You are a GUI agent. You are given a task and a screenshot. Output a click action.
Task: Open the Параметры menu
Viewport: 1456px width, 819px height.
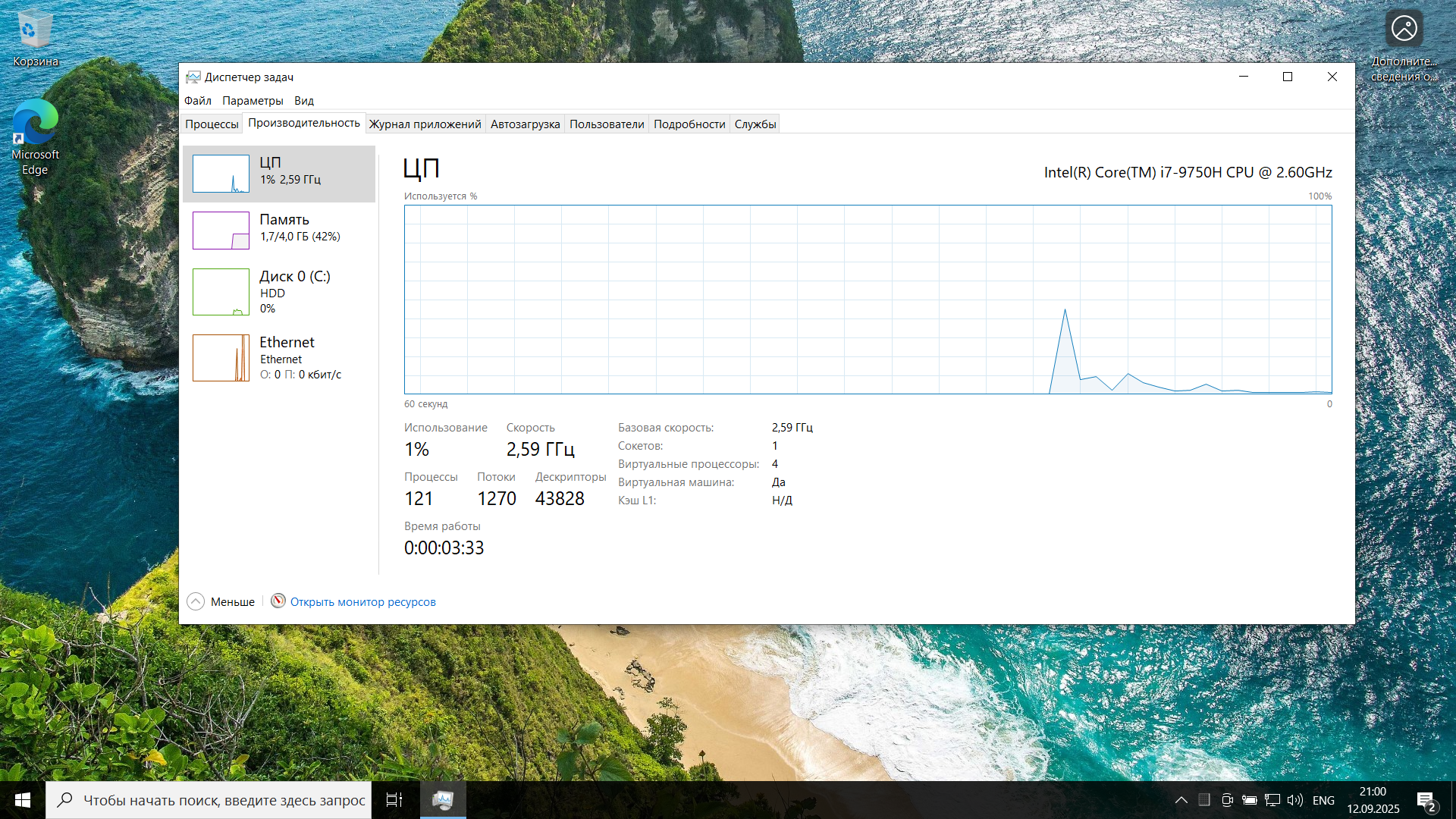tap(253, 100)
